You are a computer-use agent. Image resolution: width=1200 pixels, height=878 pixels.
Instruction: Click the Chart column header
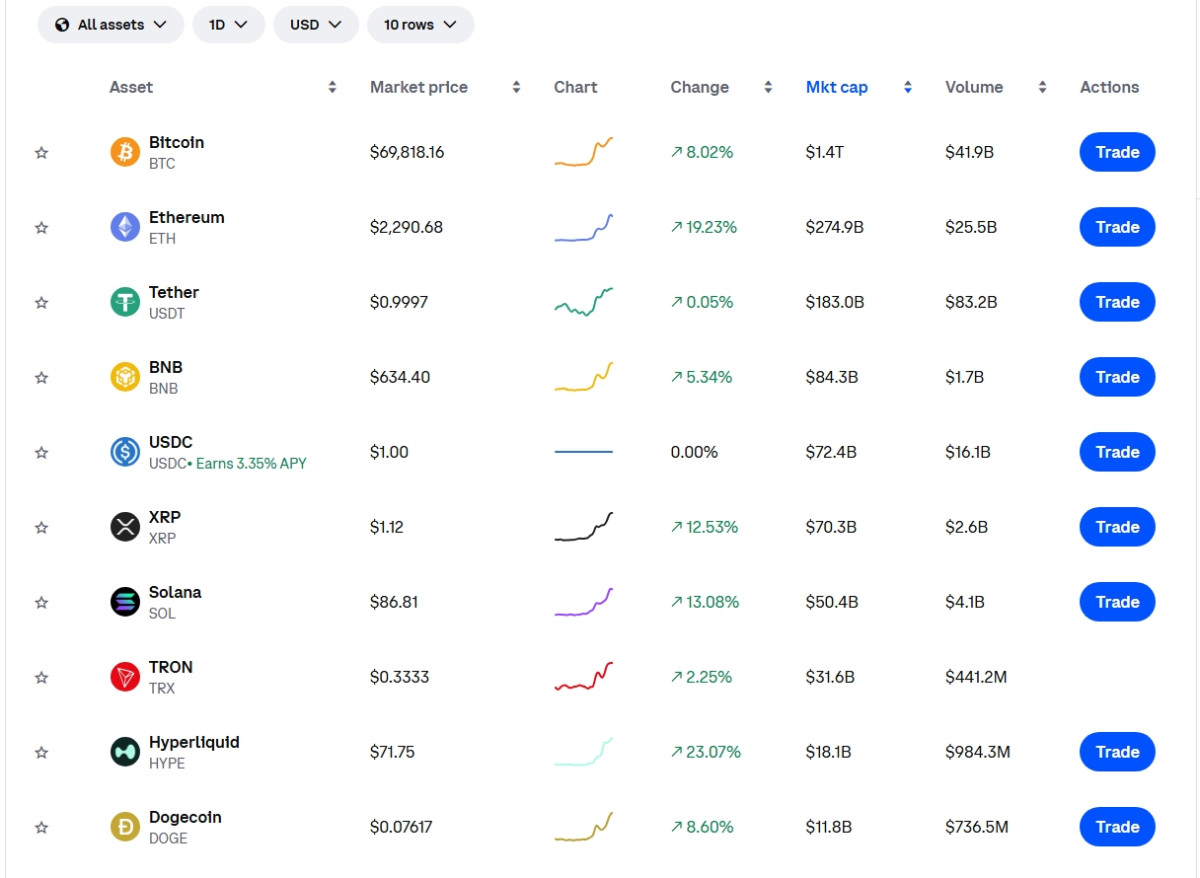[x=576, y=87]
